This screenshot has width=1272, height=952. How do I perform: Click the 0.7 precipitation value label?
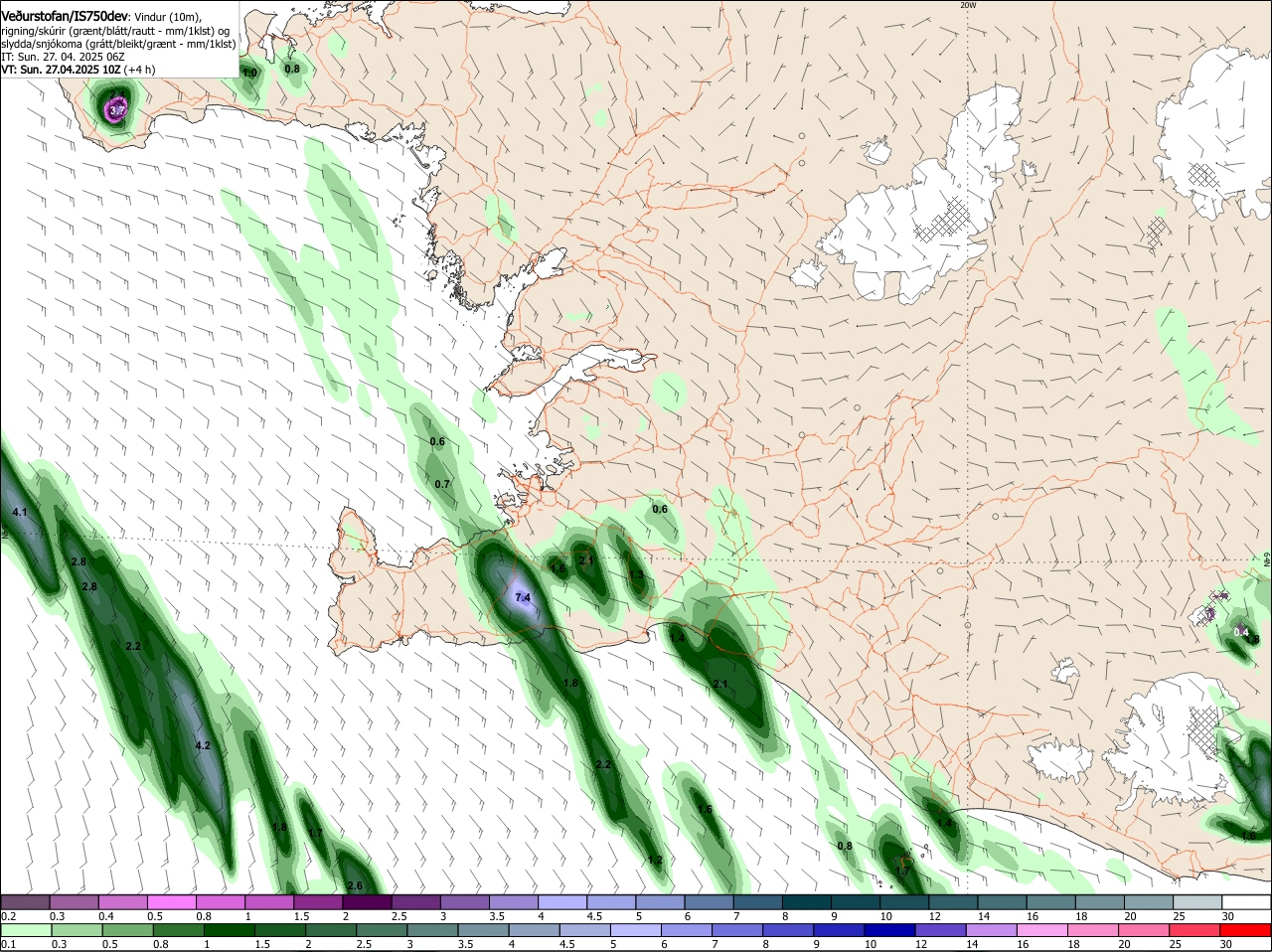pyautogui.click(x=442, y=484)
